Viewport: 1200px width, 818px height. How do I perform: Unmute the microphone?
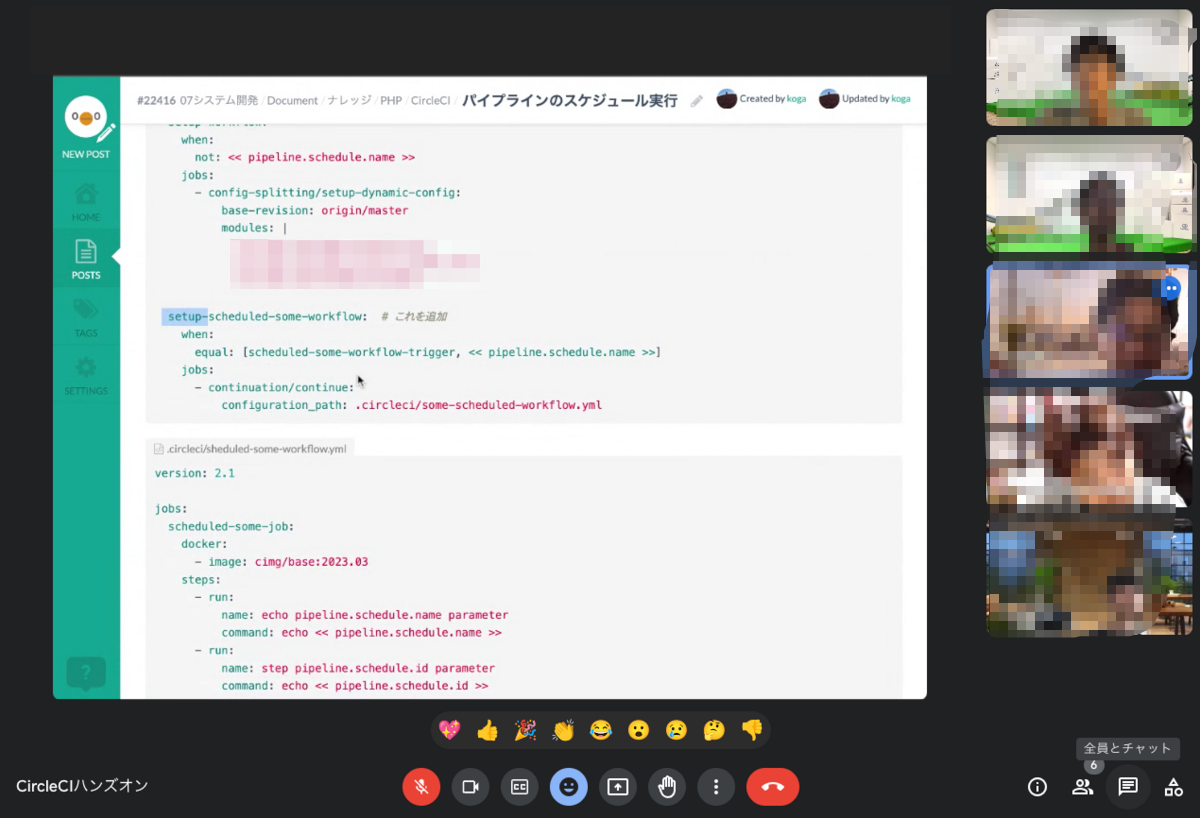click(421, 787)
